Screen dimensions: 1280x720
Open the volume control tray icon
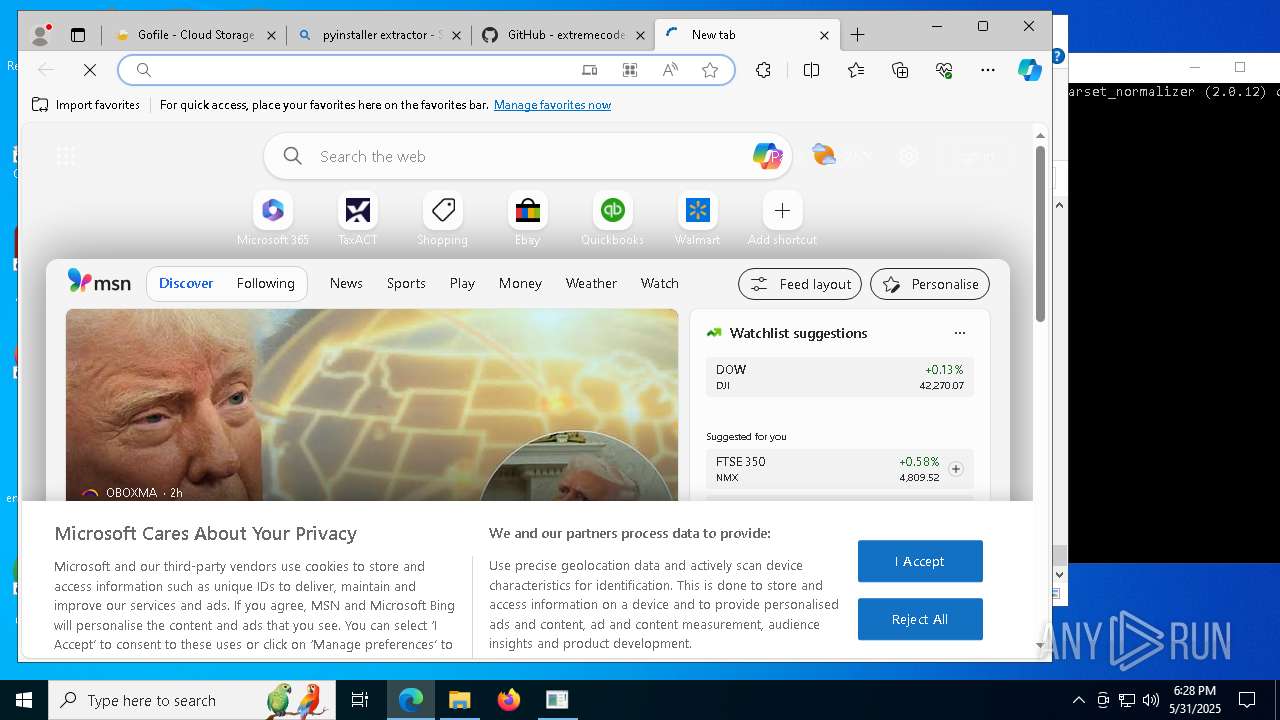[x=1151, y=700]
